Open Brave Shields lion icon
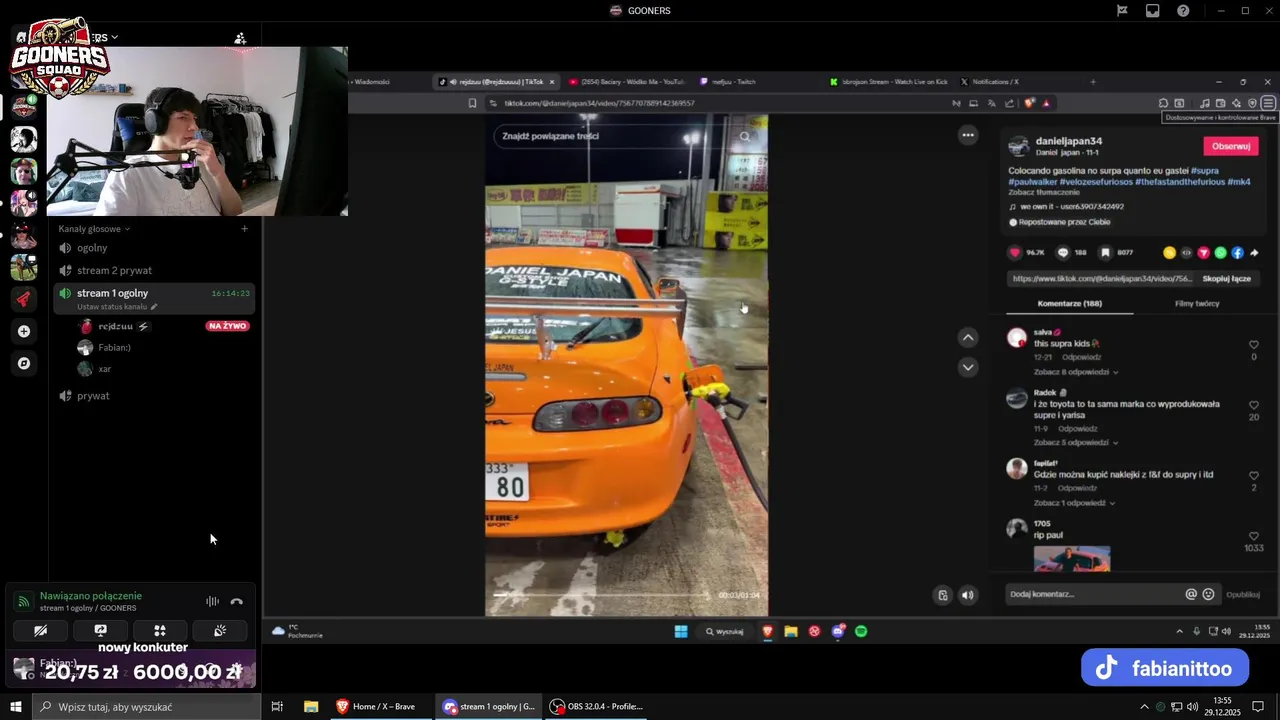 pyautogui.click(x=1031, y=103)
